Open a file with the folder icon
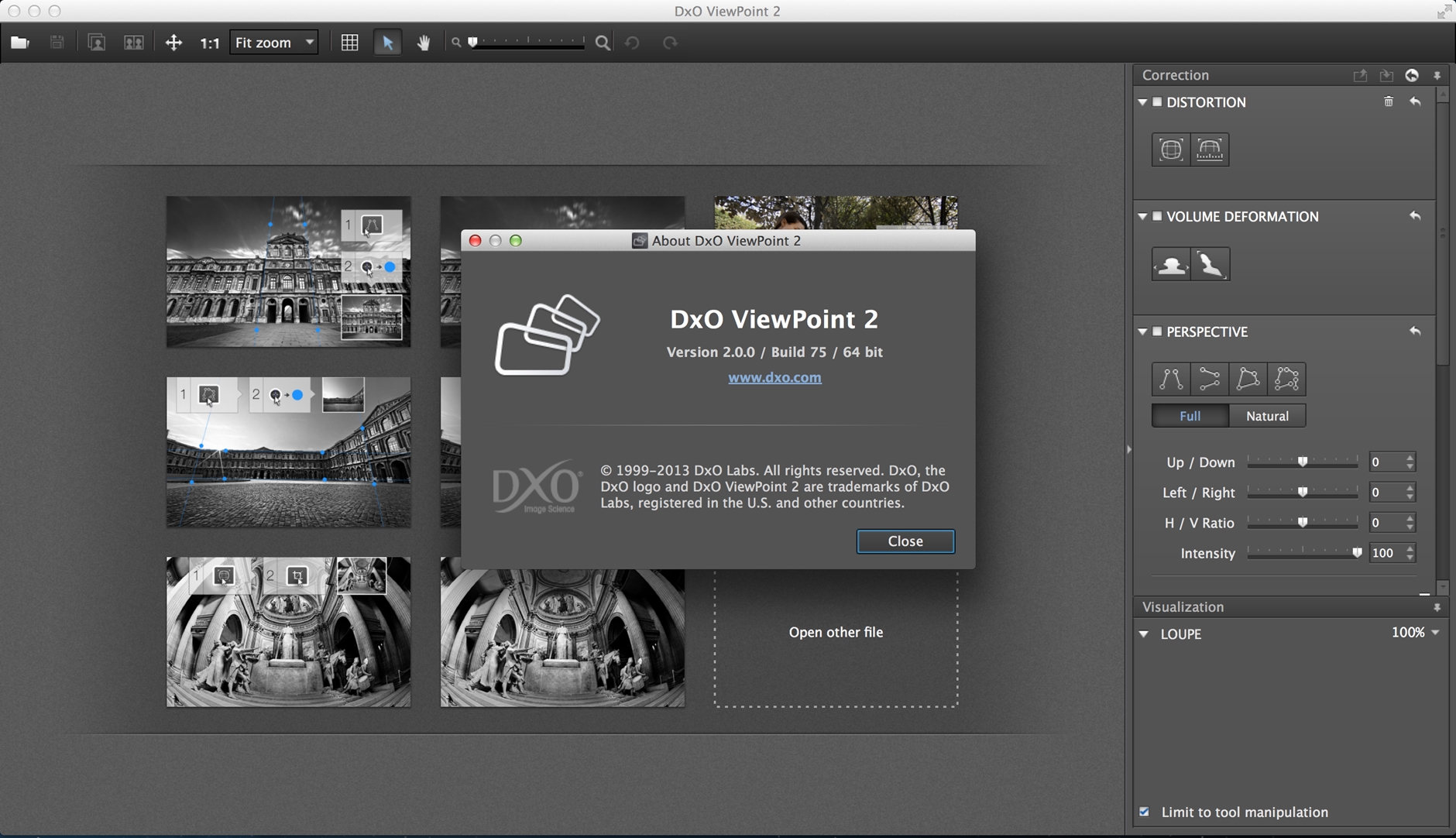 [x=20, y=43]
